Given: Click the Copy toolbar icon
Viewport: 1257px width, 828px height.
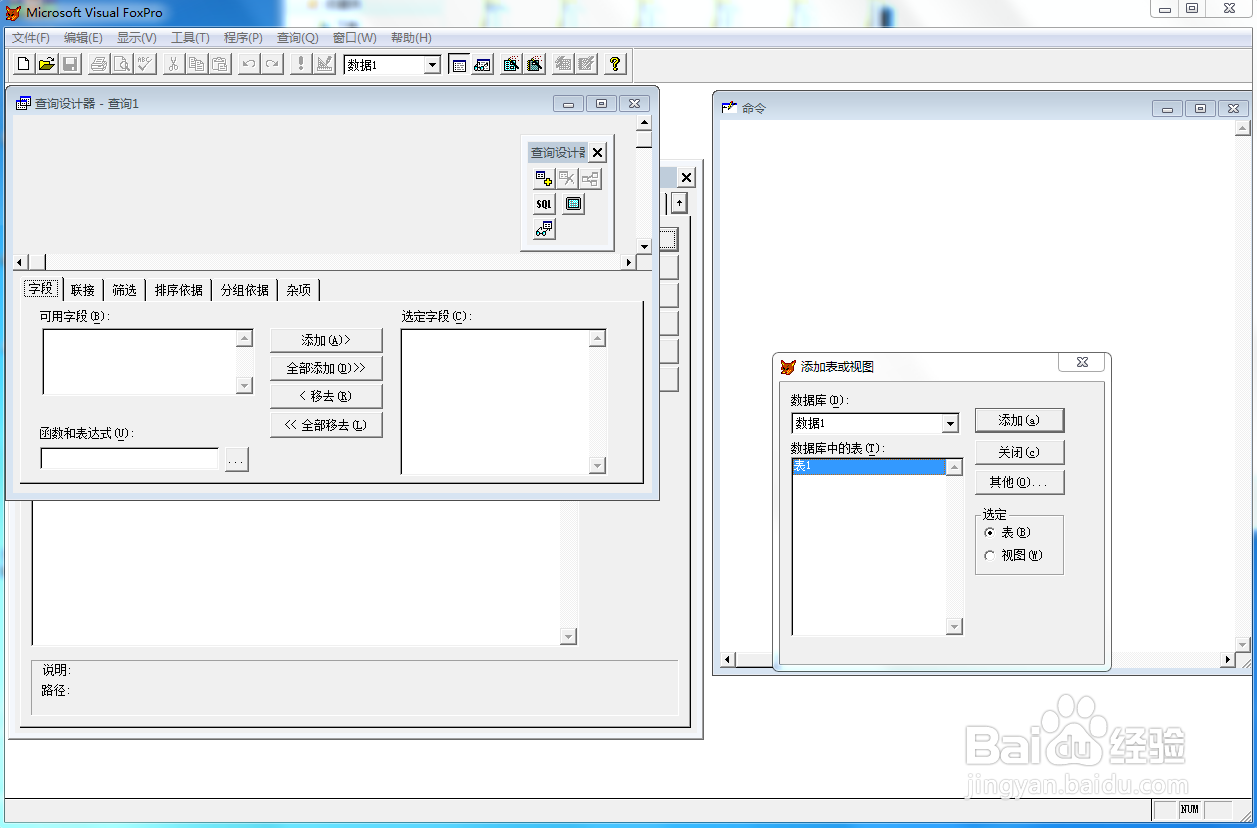Looking at the screenshot, I should [x=196, y=65].
